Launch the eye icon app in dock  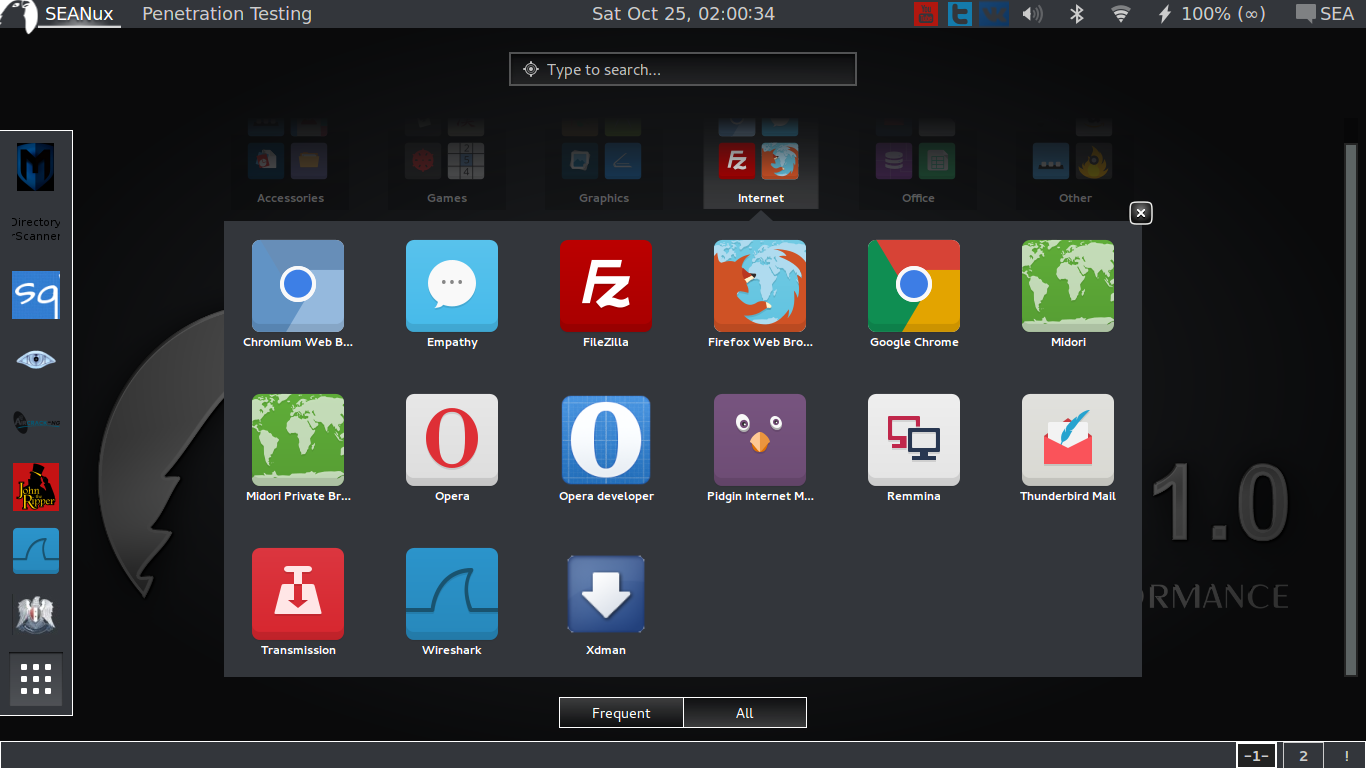pos(36,359)
